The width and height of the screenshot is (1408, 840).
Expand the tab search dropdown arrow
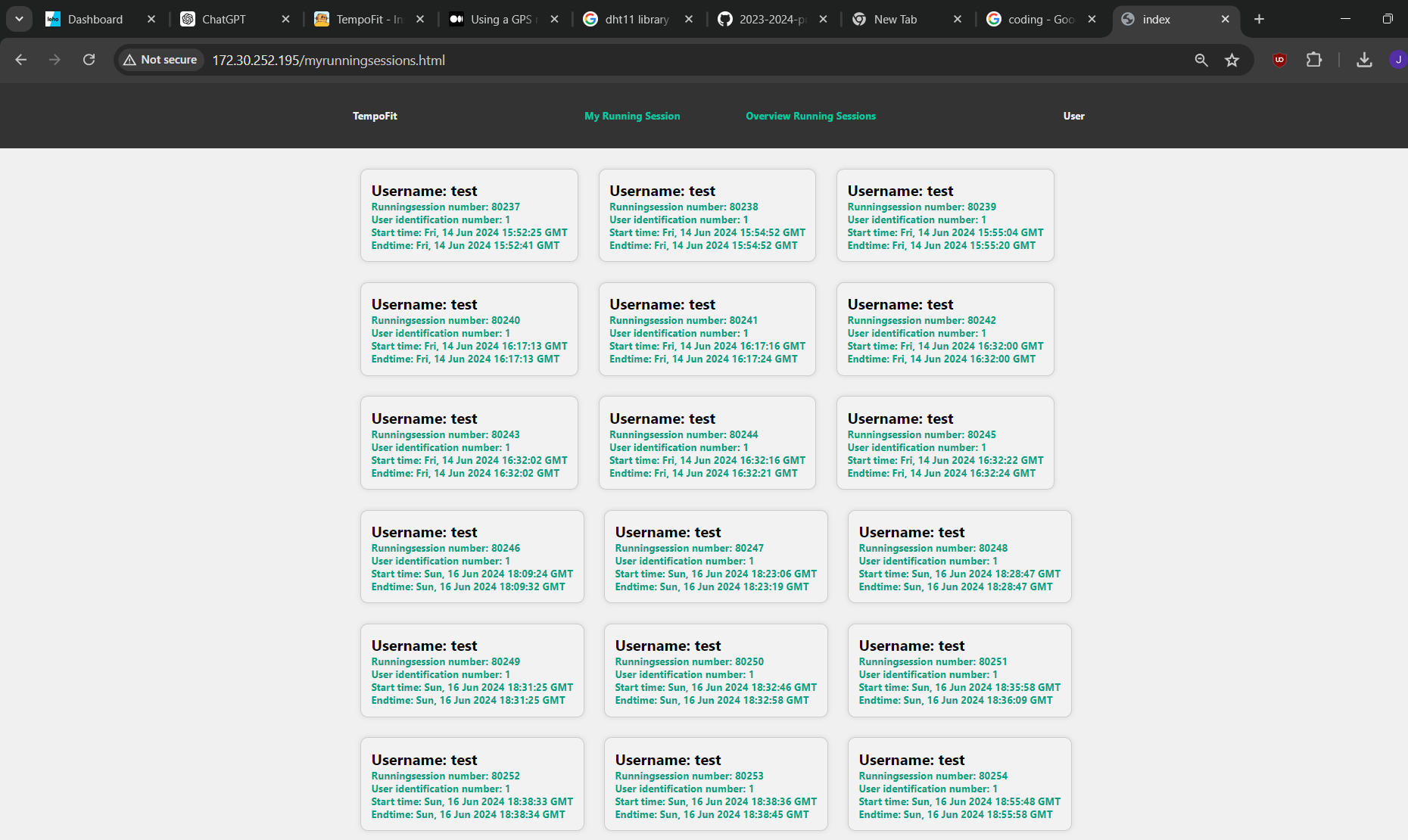(19, 19)
